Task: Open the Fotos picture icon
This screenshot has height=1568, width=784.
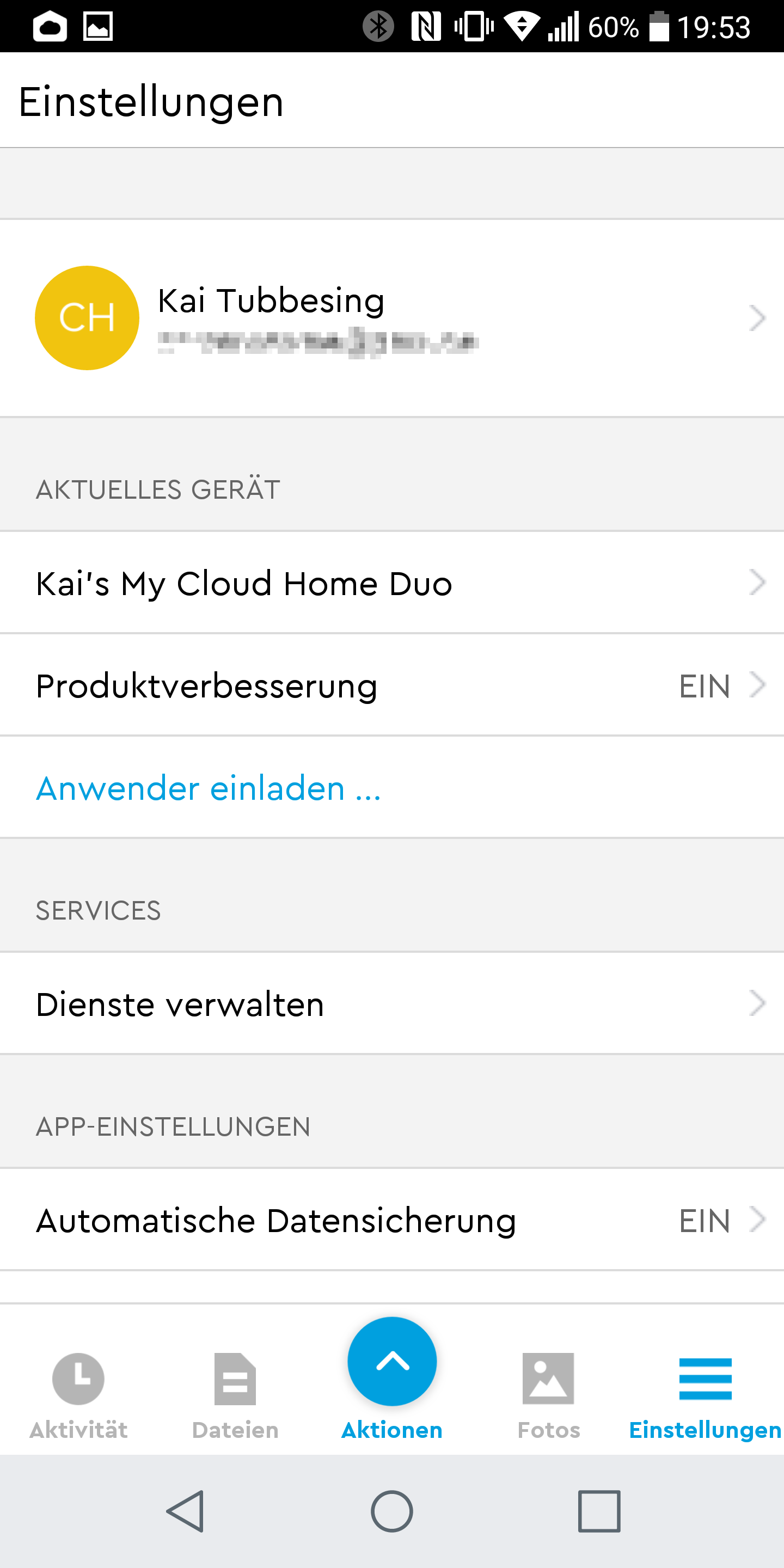Action: pyautogui.click(x=548, y=1378)
